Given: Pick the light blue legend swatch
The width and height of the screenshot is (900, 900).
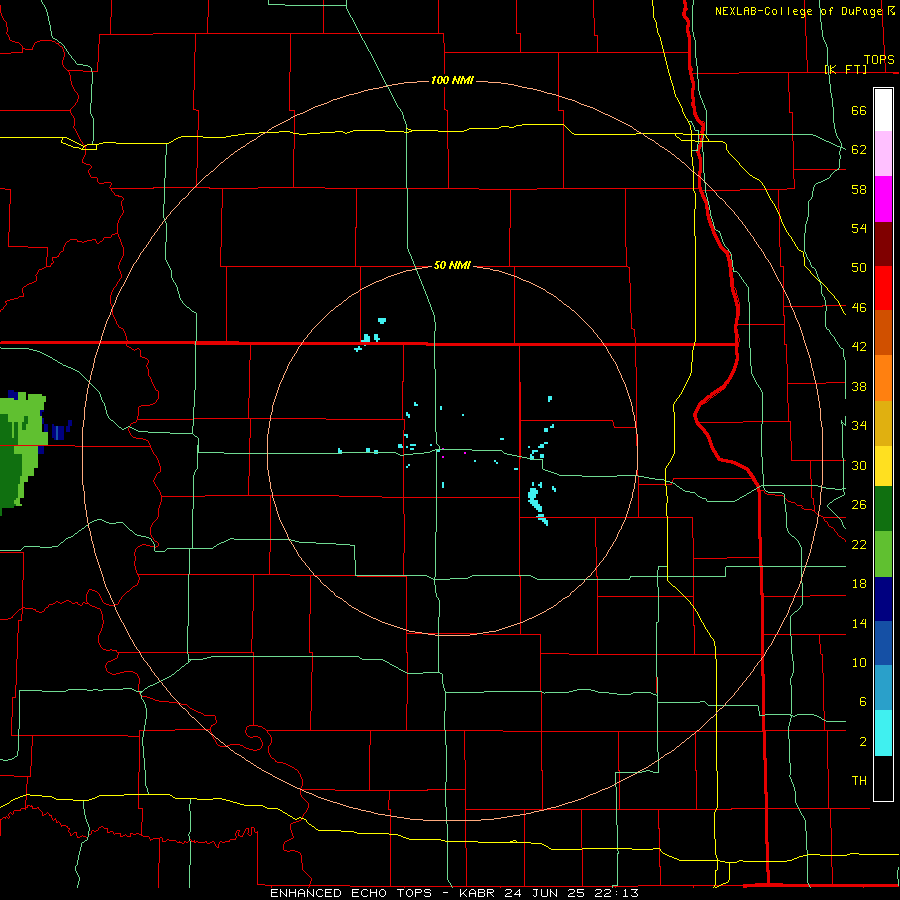Looking at the screenshot, I should 883,688.
